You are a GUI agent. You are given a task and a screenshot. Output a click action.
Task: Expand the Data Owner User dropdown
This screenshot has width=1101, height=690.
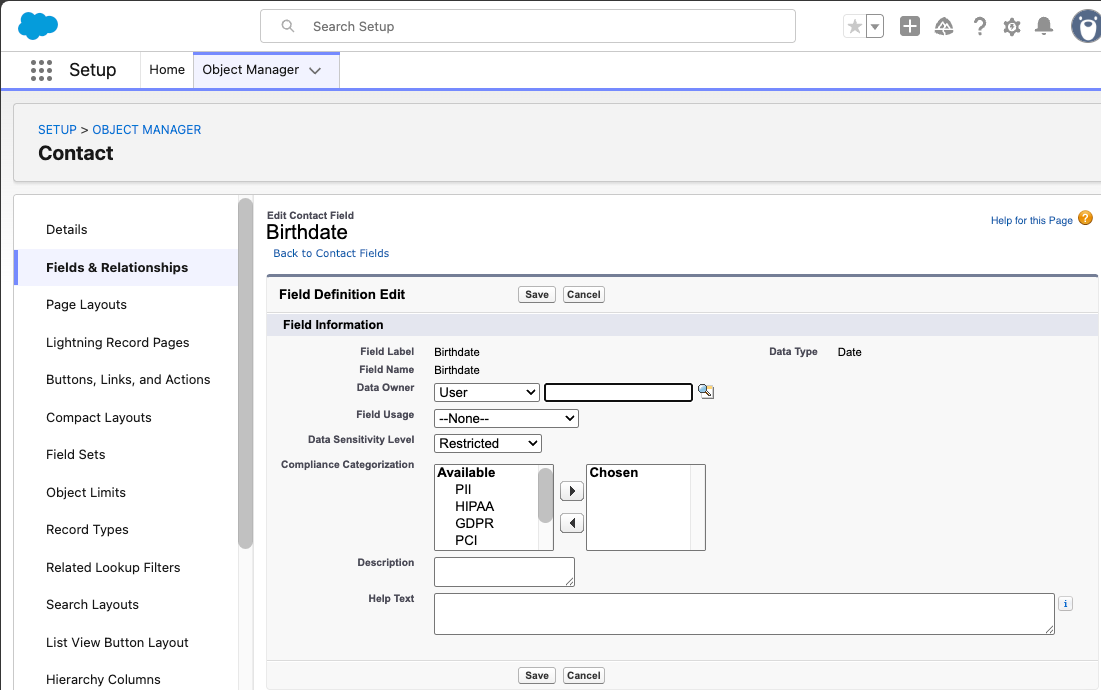(487, 392)
